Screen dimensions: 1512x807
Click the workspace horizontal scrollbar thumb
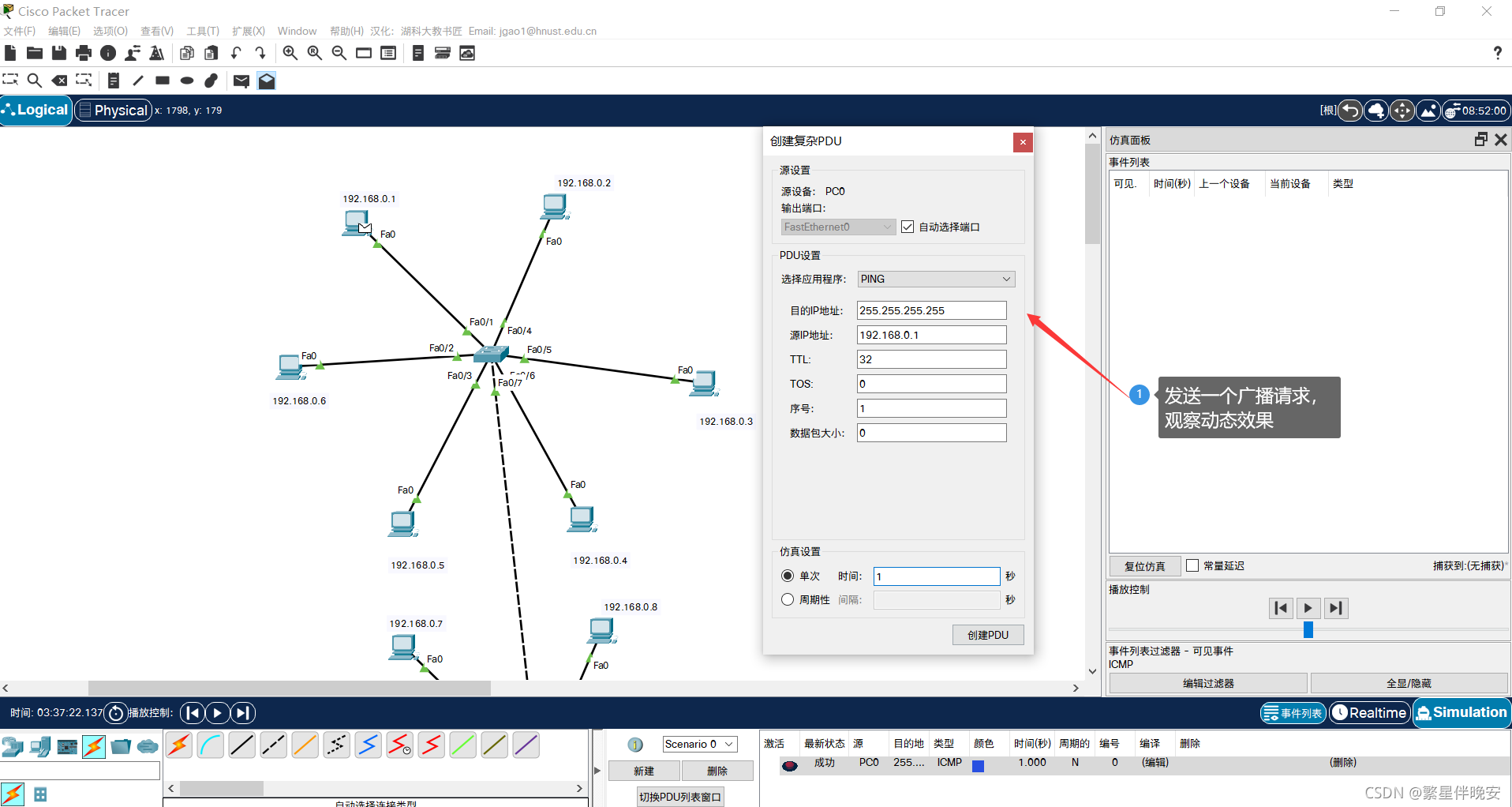(289, 689)
